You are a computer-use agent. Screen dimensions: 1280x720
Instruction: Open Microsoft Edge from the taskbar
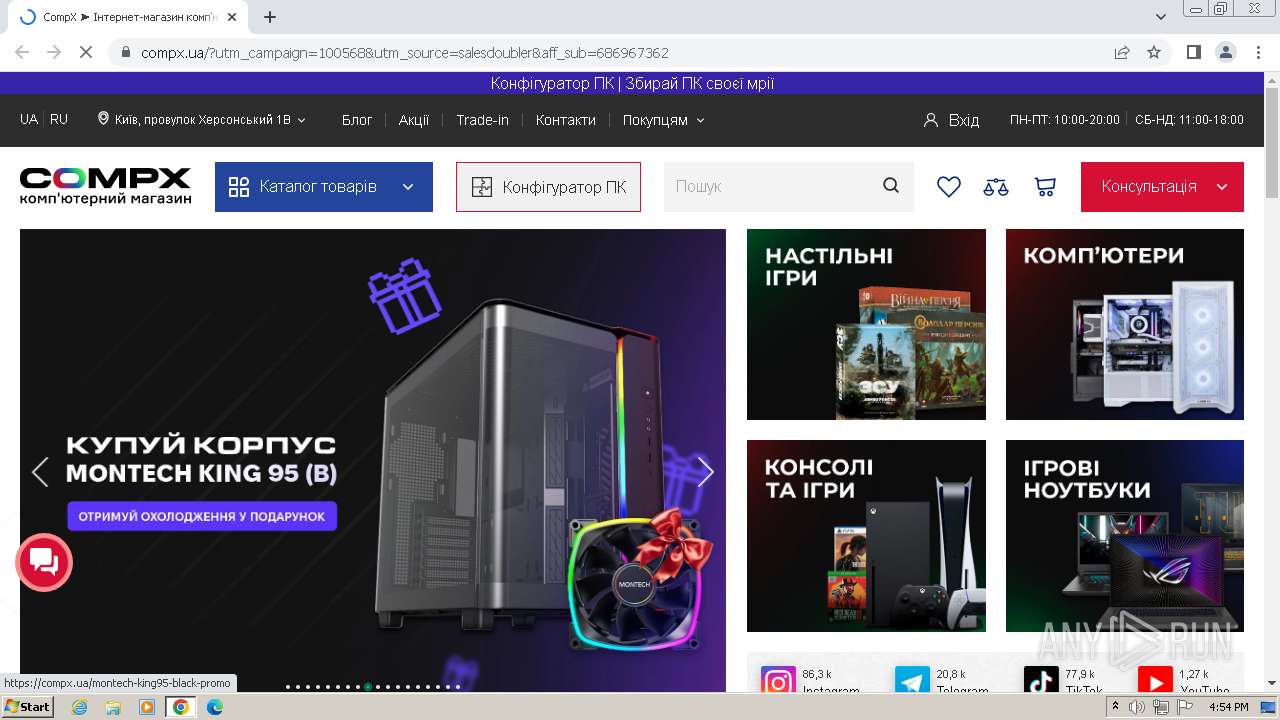click(215, 707)
